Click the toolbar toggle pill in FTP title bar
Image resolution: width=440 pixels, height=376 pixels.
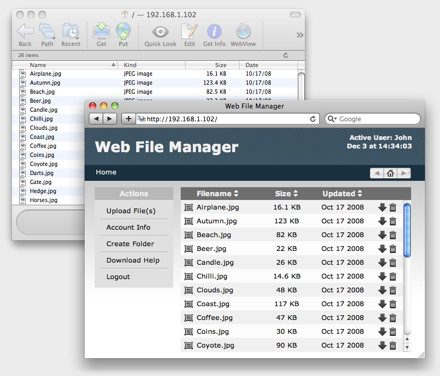(295, 14)
